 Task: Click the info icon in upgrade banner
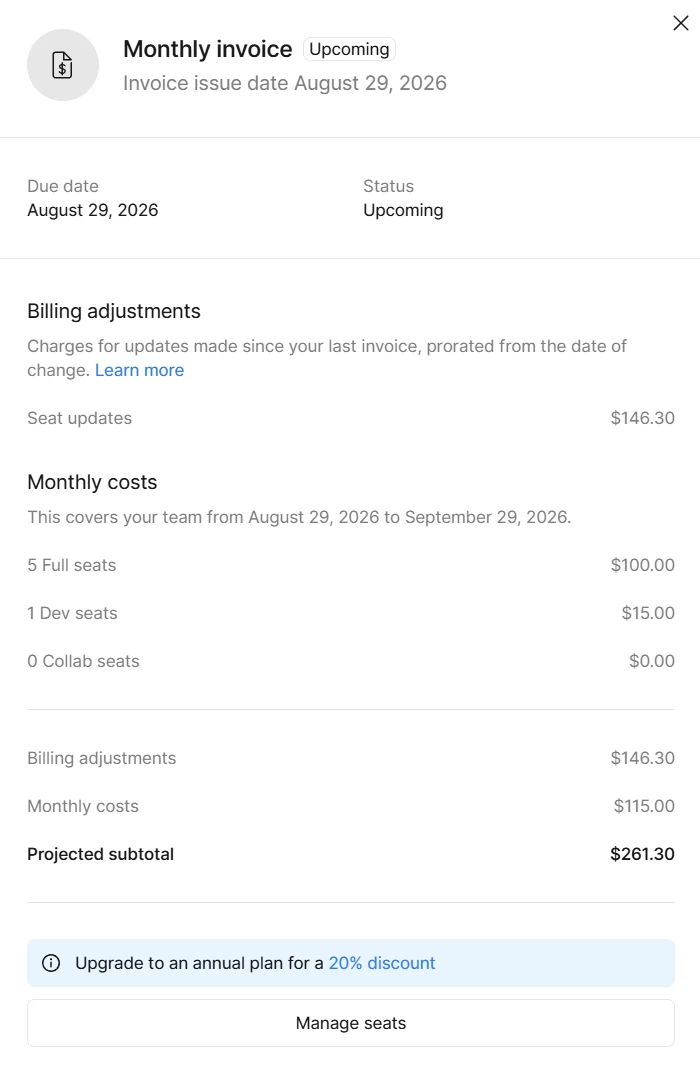(51, 963)
